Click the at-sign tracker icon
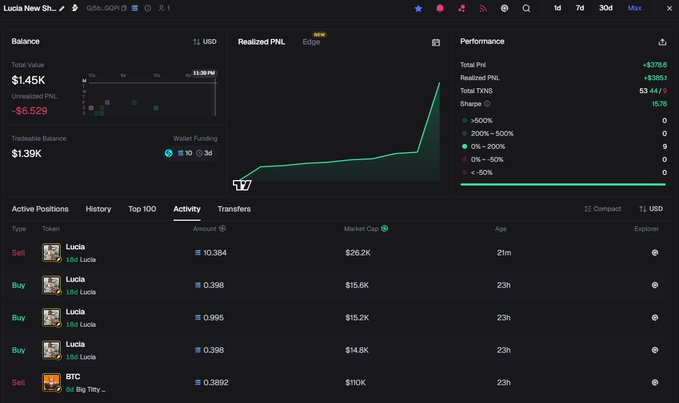This screenshot has height=403, width=679. click(504, 8)
